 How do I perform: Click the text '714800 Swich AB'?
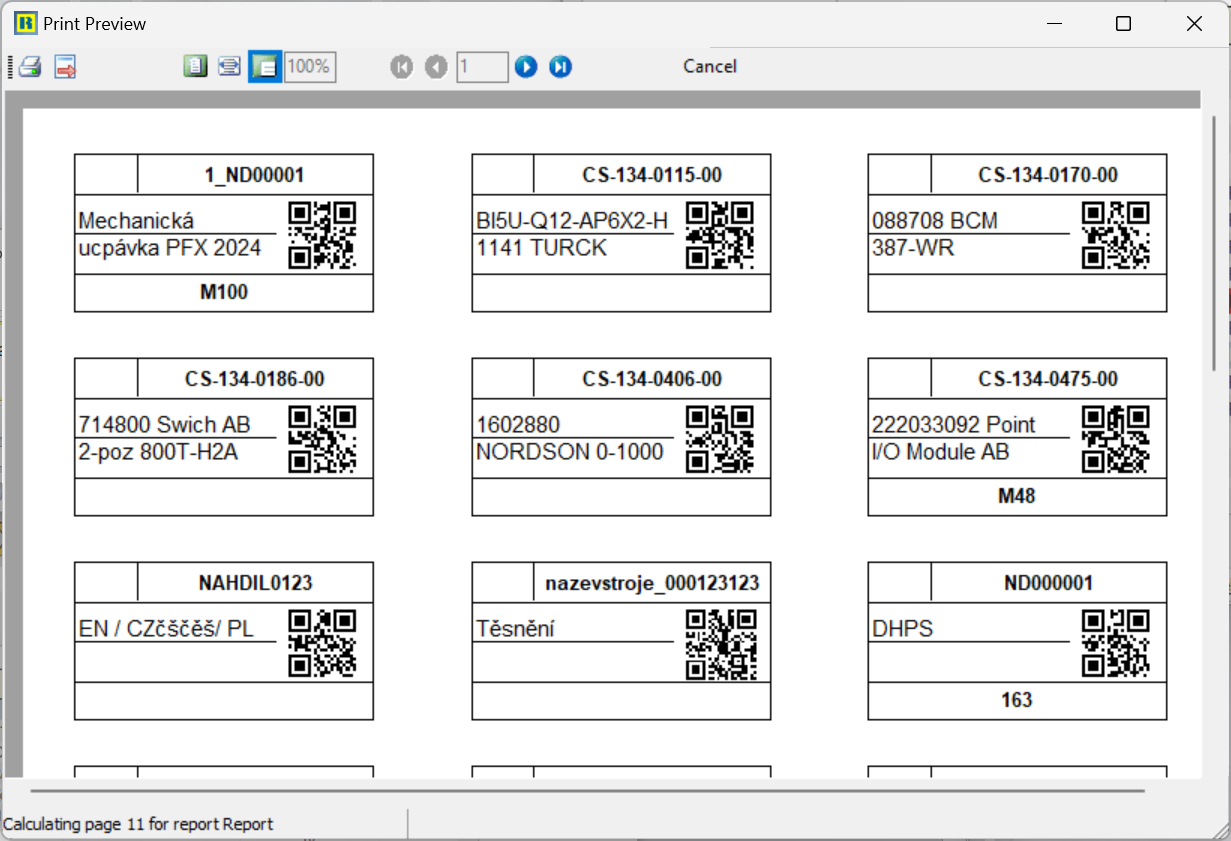coord(164,425)
